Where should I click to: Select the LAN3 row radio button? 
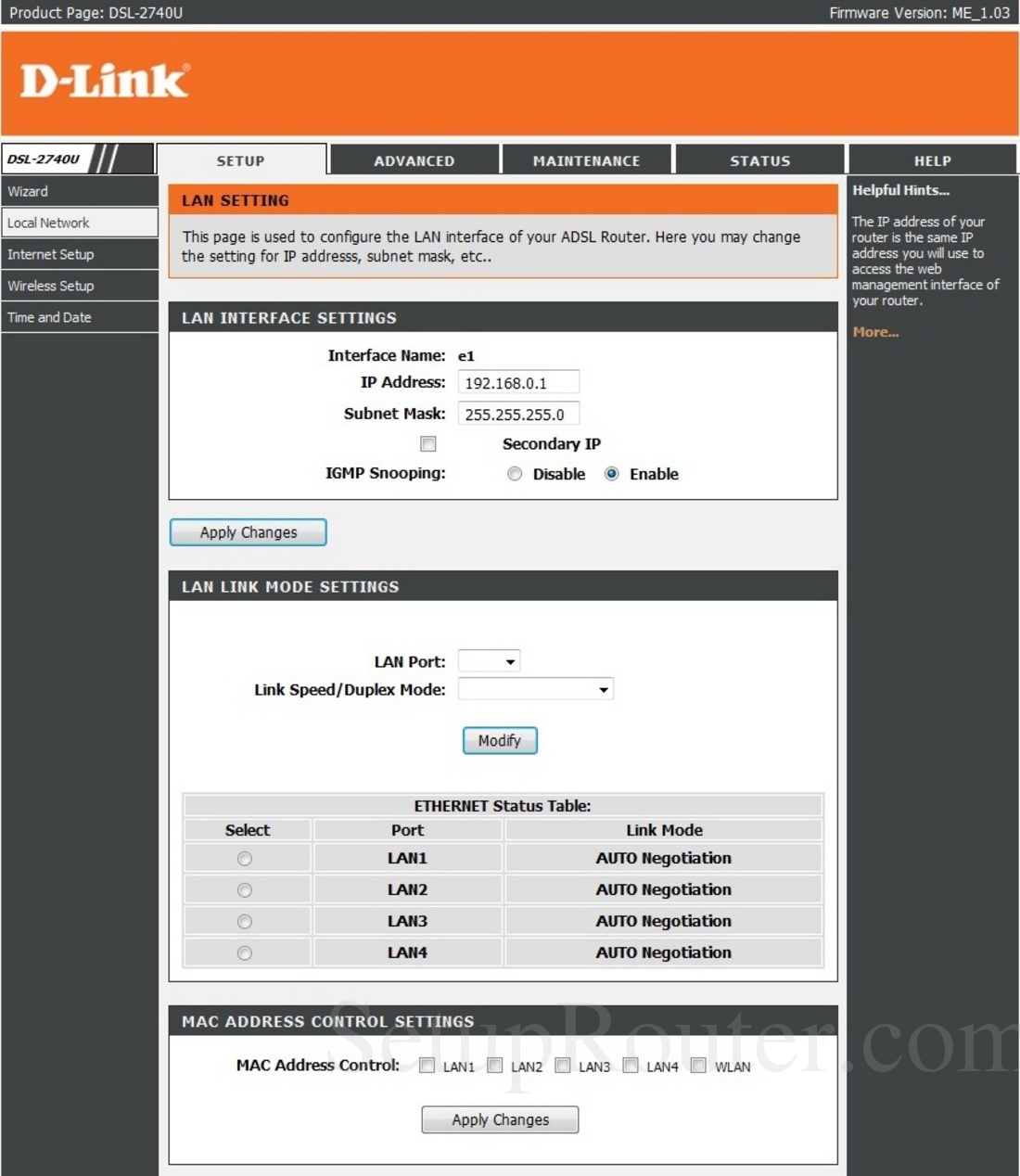(245, 922)
